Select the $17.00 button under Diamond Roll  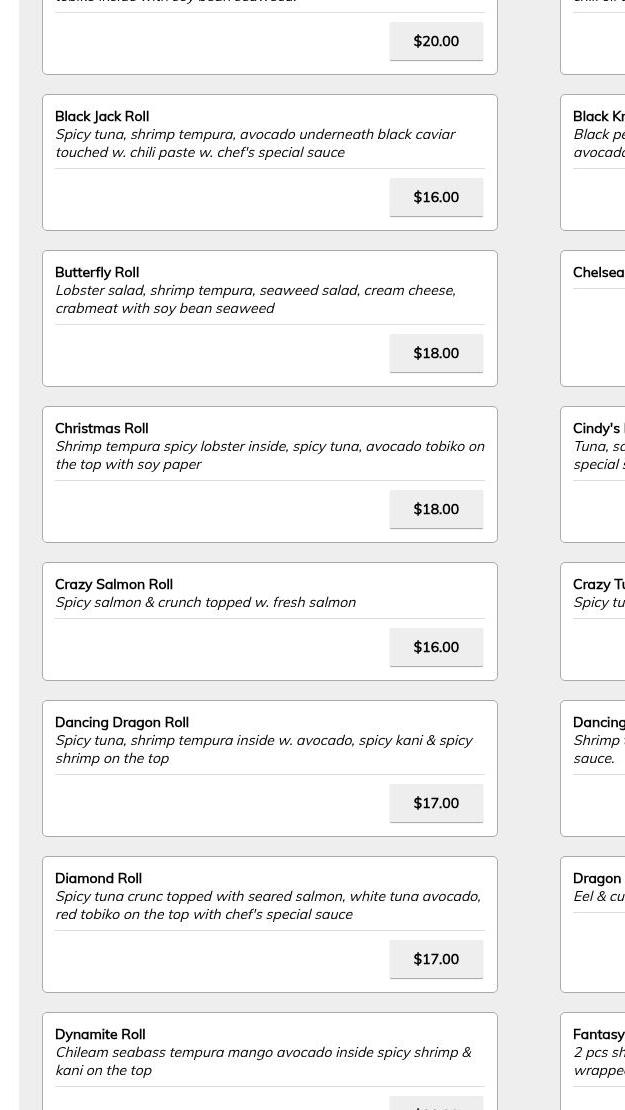[x=436, y=959]
